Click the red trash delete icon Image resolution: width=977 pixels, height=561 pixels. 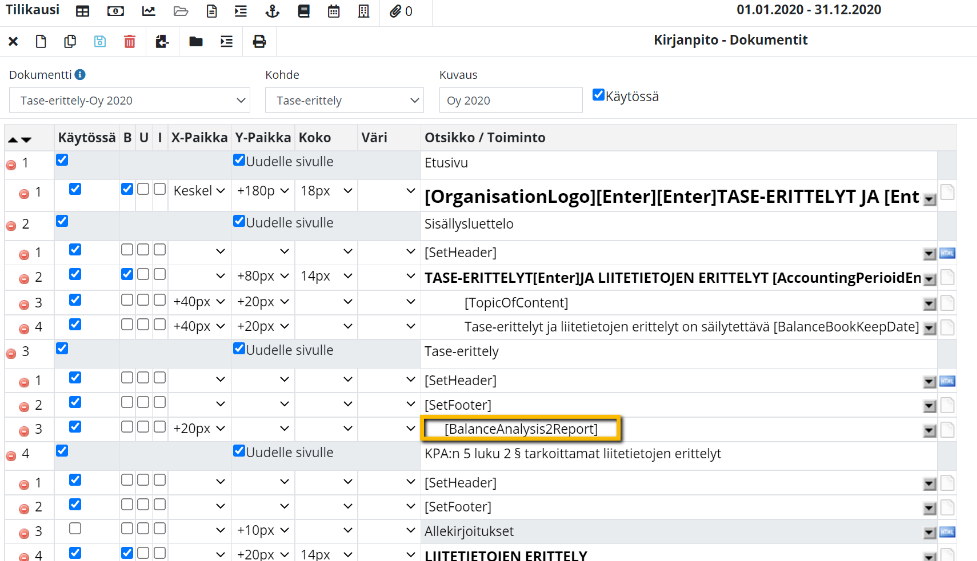130,41
